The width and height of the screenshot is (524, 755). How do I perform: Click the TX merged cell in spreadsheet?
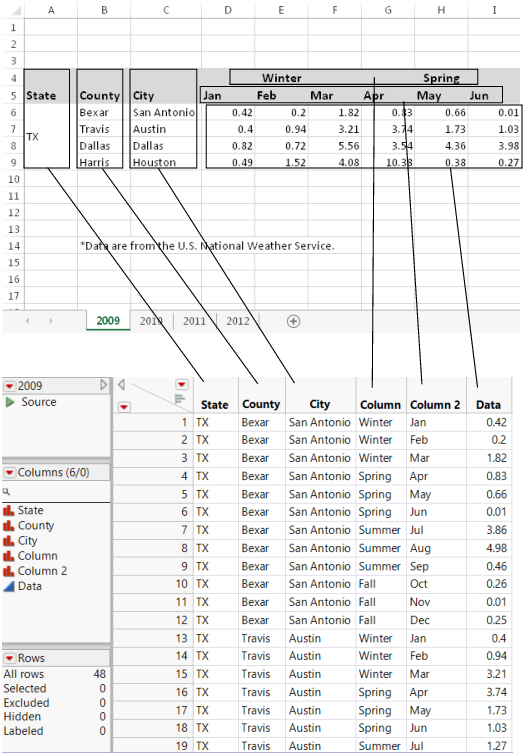click(x=47, y=137)
